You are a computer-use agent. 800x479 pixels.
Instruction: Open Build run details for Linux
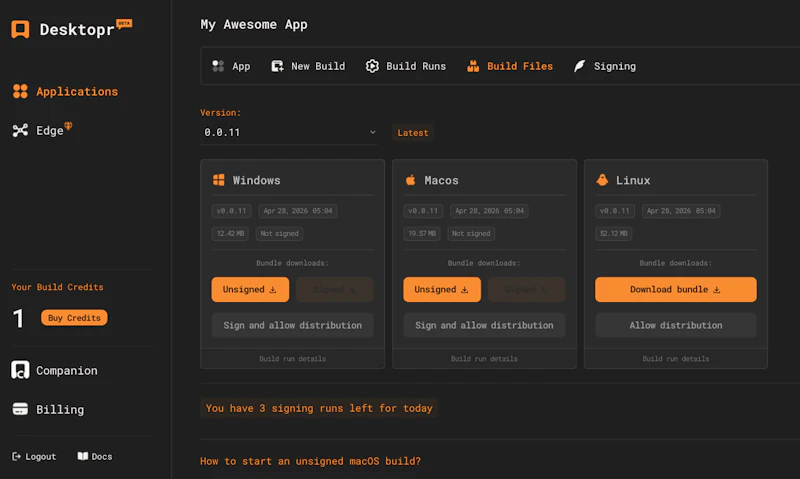676,359
